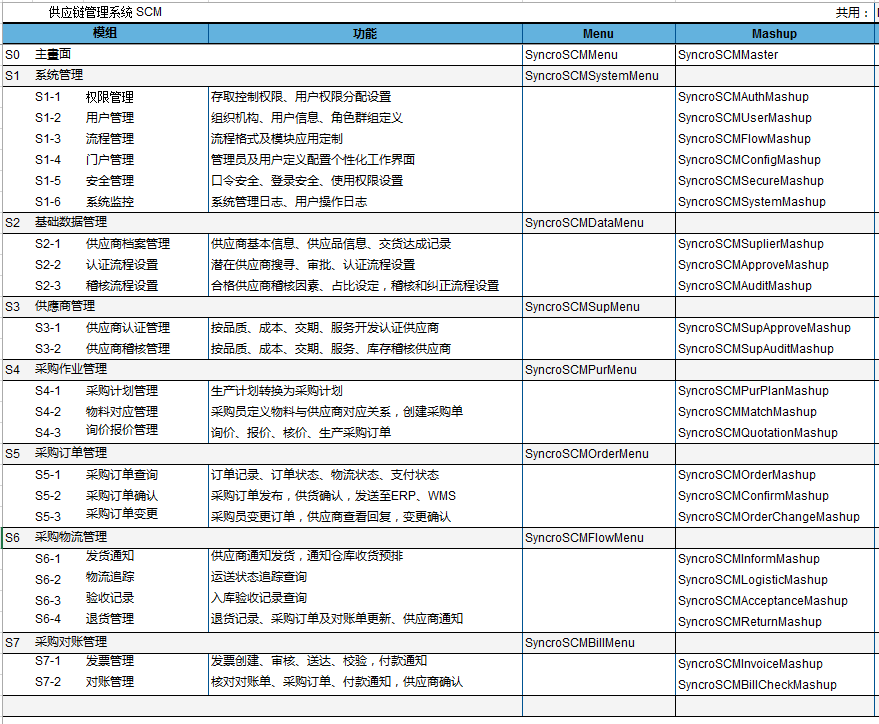Image resolution: width=879 pixels, height=724 pixels.
Task: Click the "SyncroSCMMatchMashup" cell
Action: click(x=747, y=412)
